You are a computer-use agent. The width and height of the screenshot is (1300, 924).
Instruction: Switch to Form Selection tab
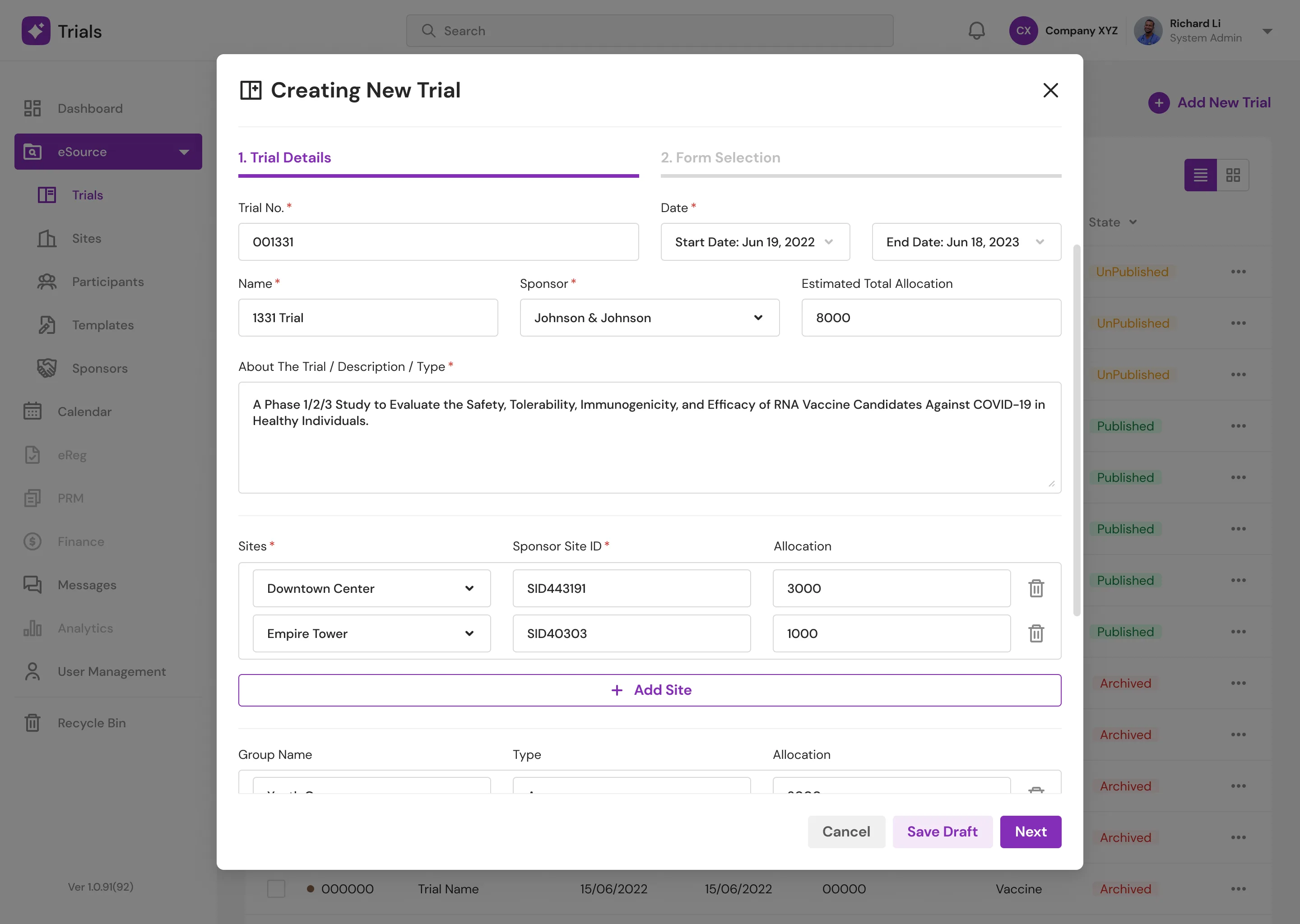[x=861, y=158]
